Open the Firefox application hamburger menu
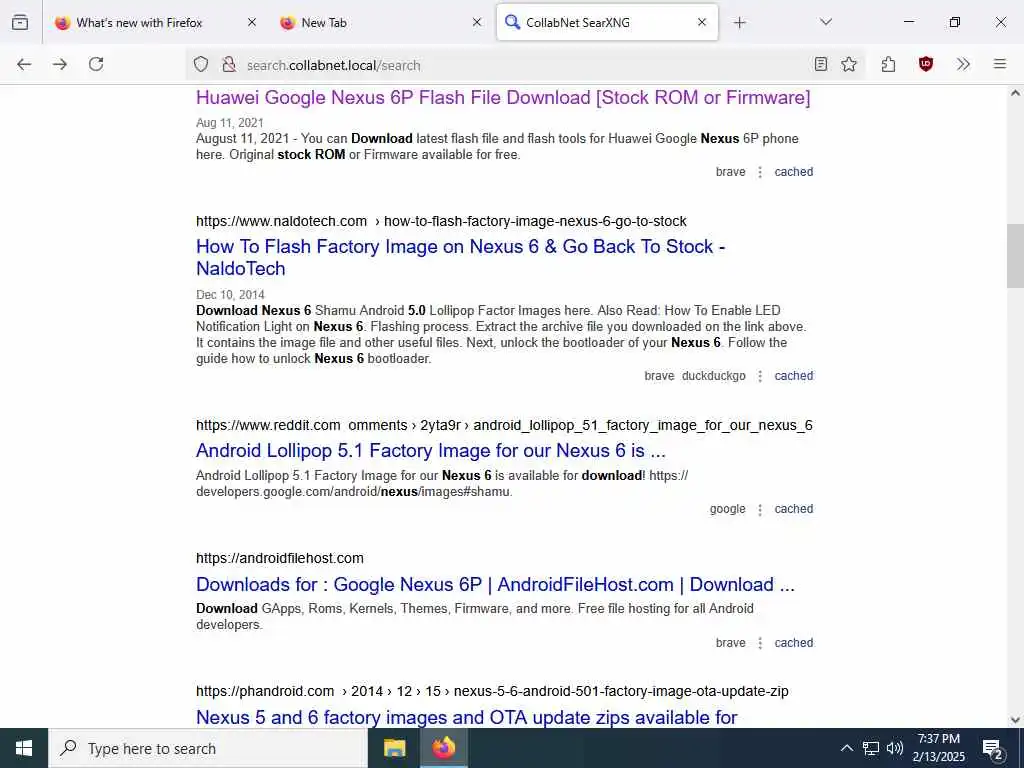 1000,64
